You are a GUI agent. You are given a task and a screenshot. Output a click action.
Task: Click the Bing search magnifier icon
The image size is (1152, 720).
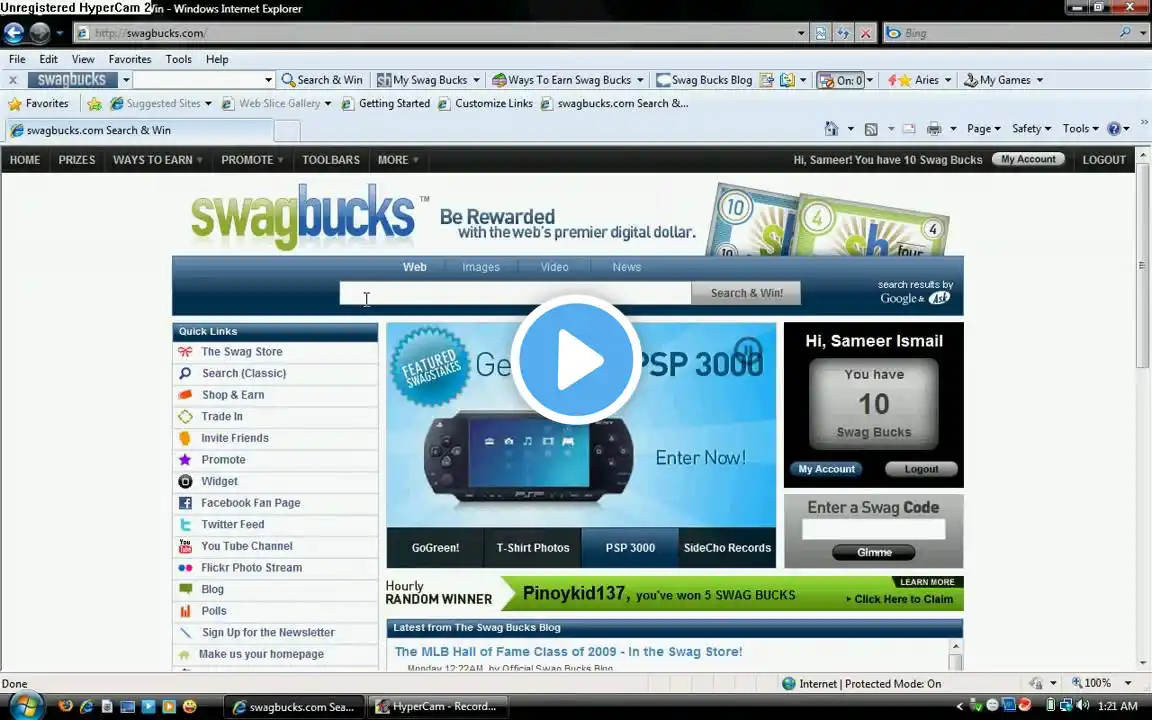pyautogui.click(x=1125, y=32)
